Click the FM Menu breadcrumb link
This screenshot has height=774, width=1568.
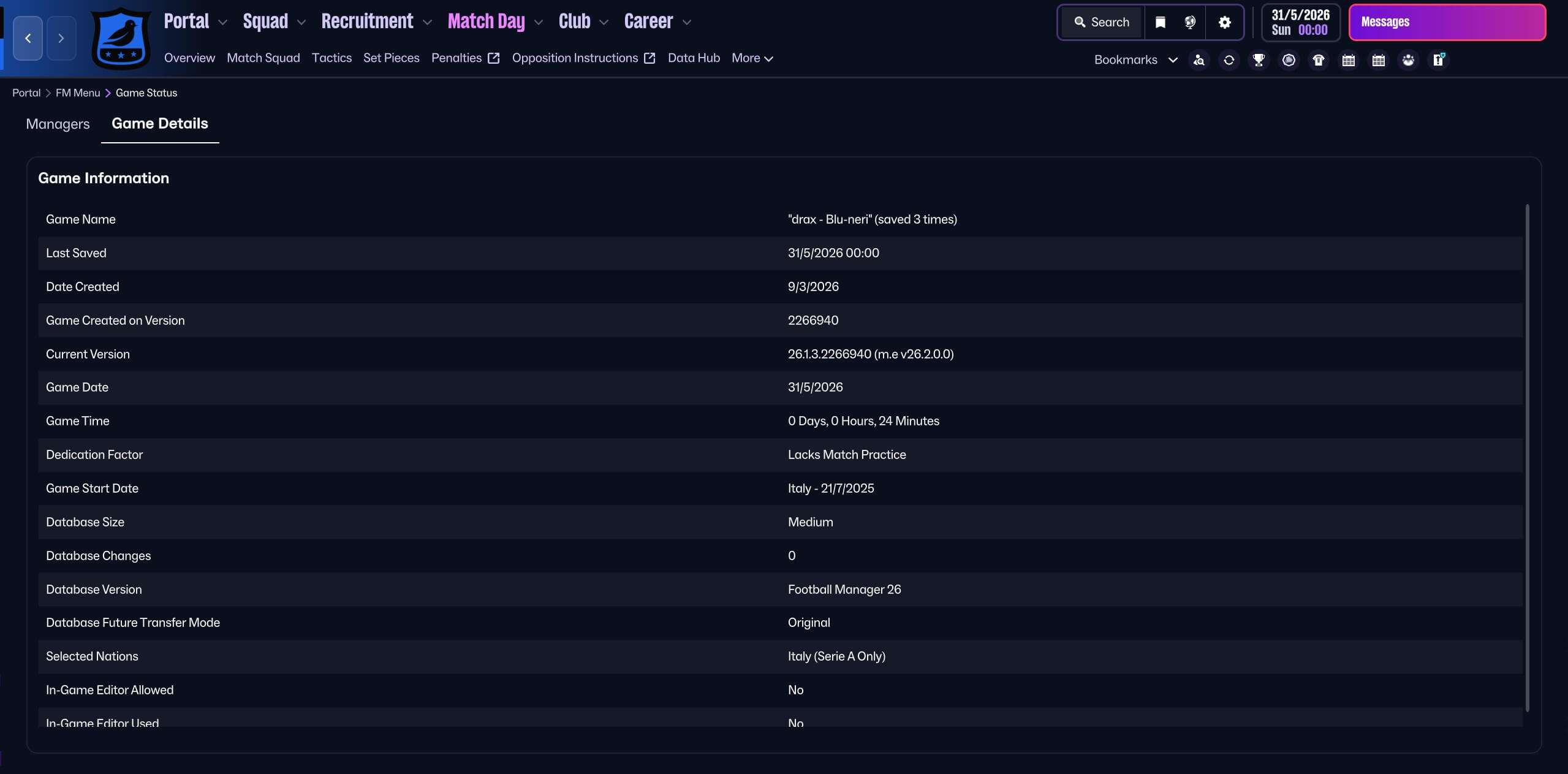pyautogui.click(x=78, y=93)
